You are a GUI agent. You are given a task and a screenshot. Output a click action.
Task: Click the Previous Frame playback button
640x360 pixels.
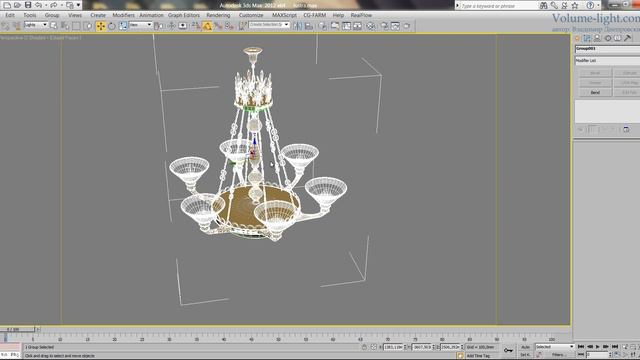point(589,347)
